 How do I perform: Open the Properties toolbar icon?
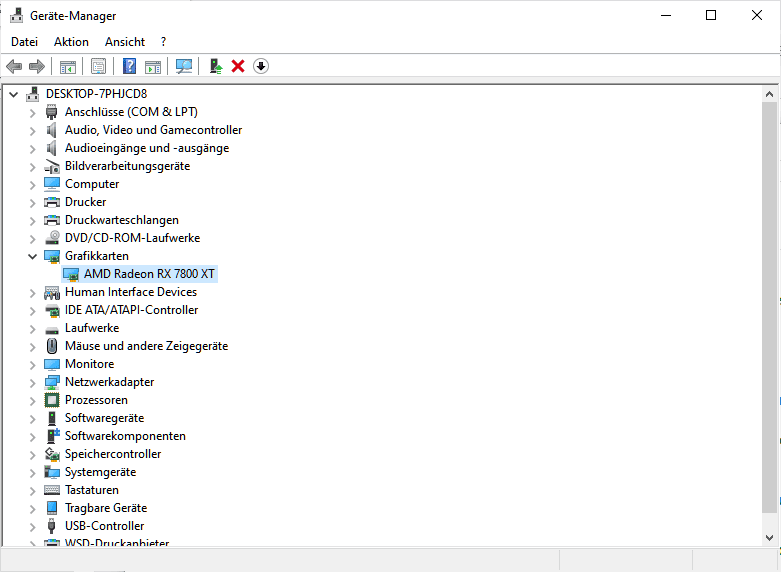tap(98, 66)
